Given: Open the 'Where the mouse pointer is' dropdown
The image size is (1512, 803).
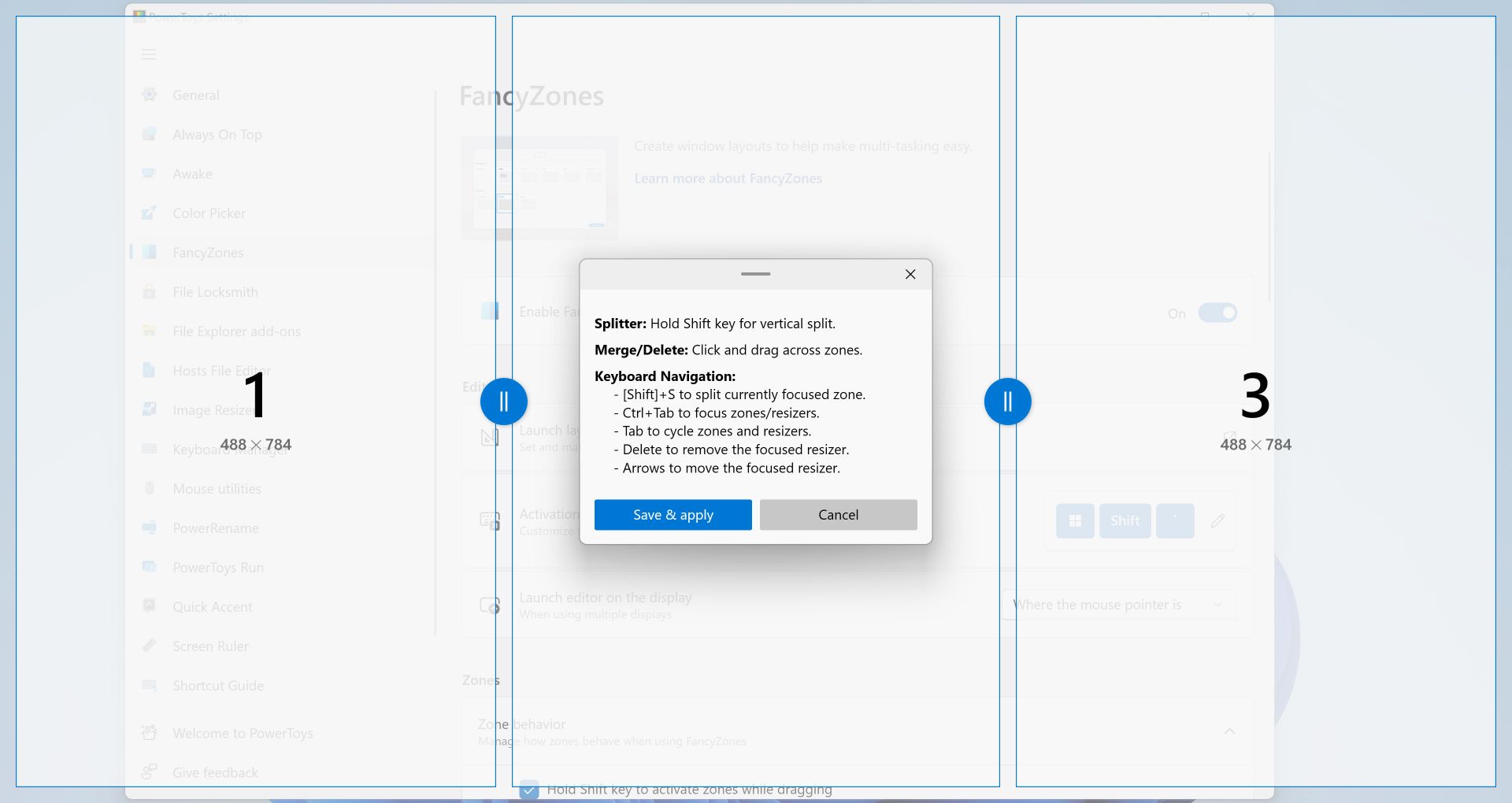Looking at the screenshot, I should click(1118, 605).
